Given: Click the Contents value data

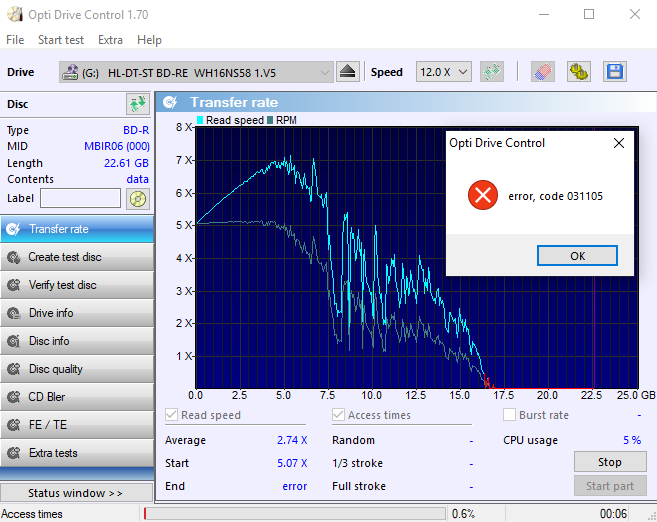Looking at the screenshot, I should [x=137, y=179].
